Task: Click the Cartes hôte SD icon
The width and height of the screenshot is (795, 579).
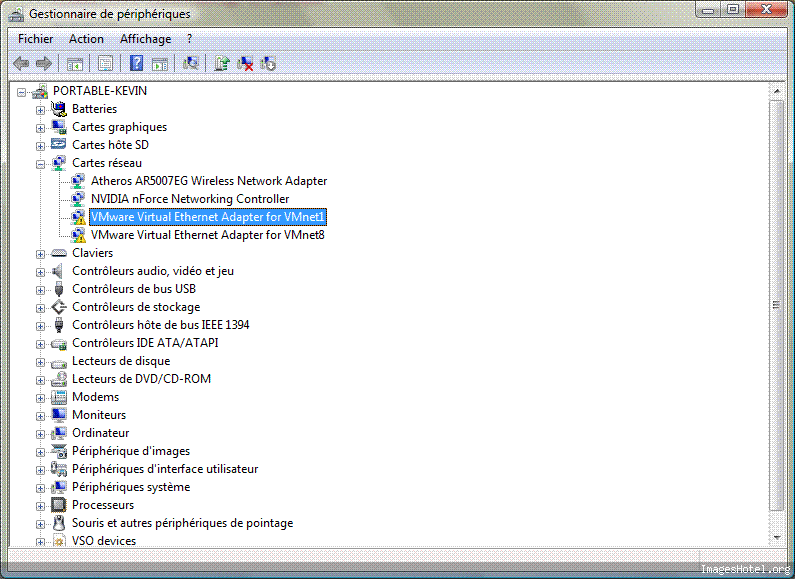Action: (x=59, y=144)
